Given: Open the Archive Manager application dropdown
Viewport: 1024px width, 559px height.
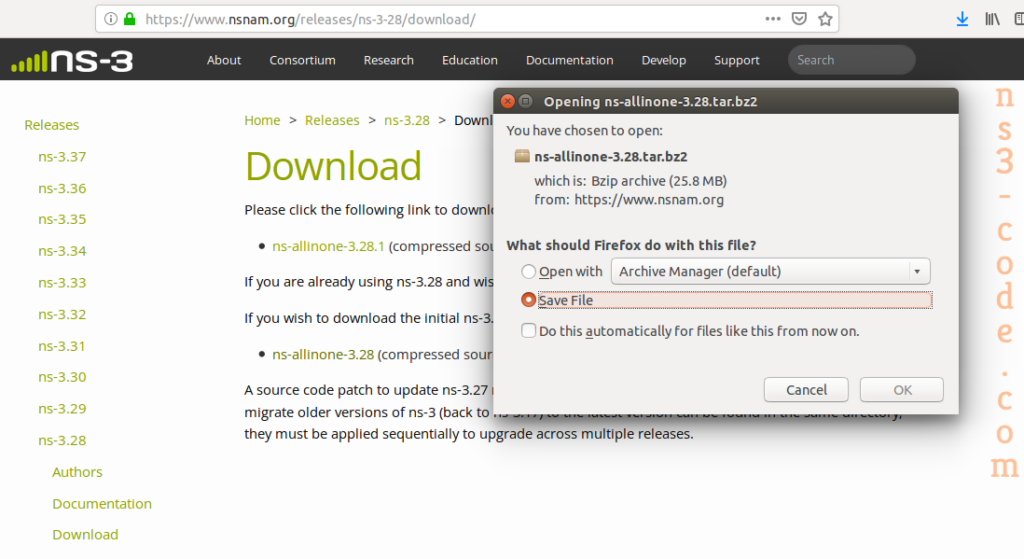Looking at the screenshot, I should point(771,271).
